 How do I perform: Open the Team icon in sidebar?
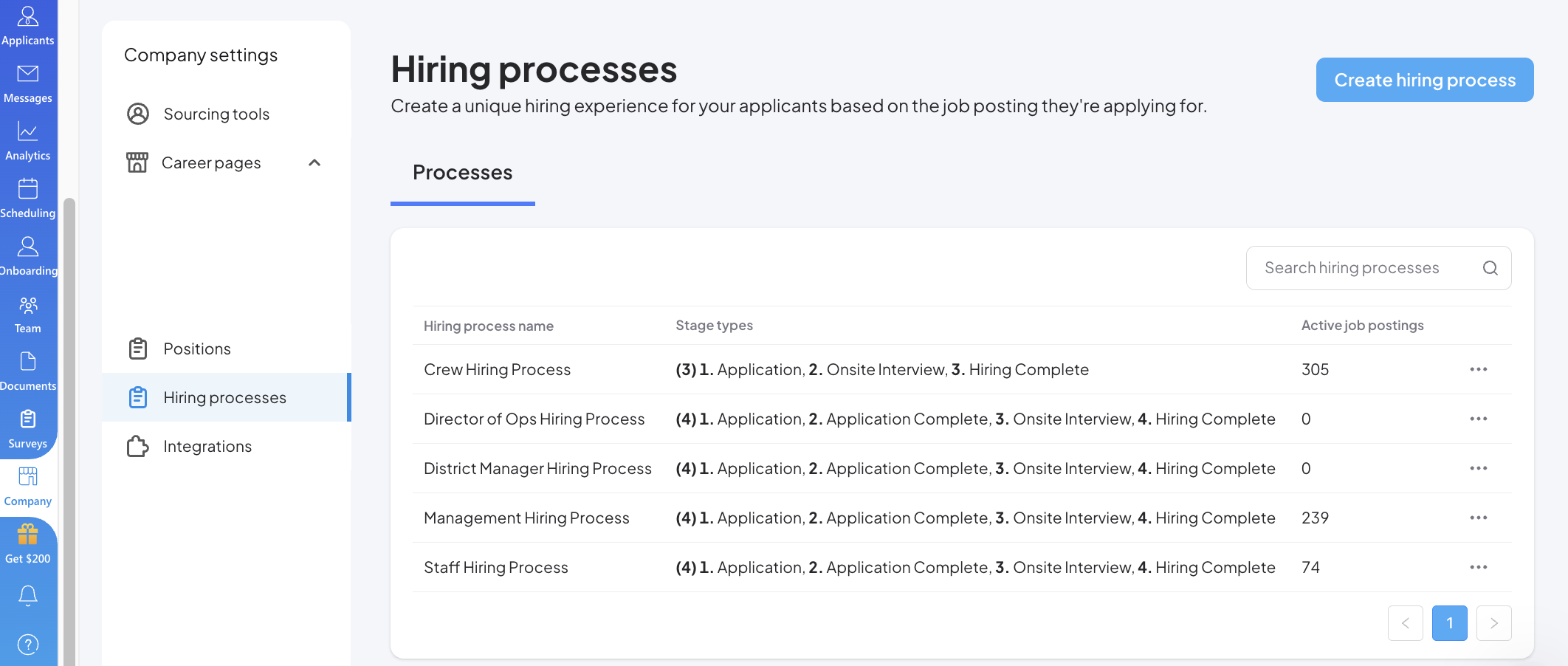coord(28,305)
